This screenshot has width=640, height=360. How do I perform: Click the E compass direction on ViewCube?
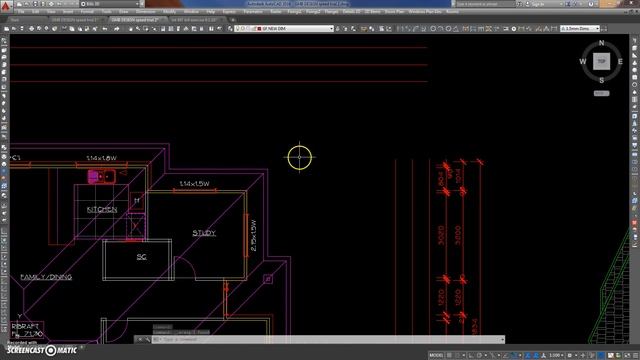click(620, 62)
